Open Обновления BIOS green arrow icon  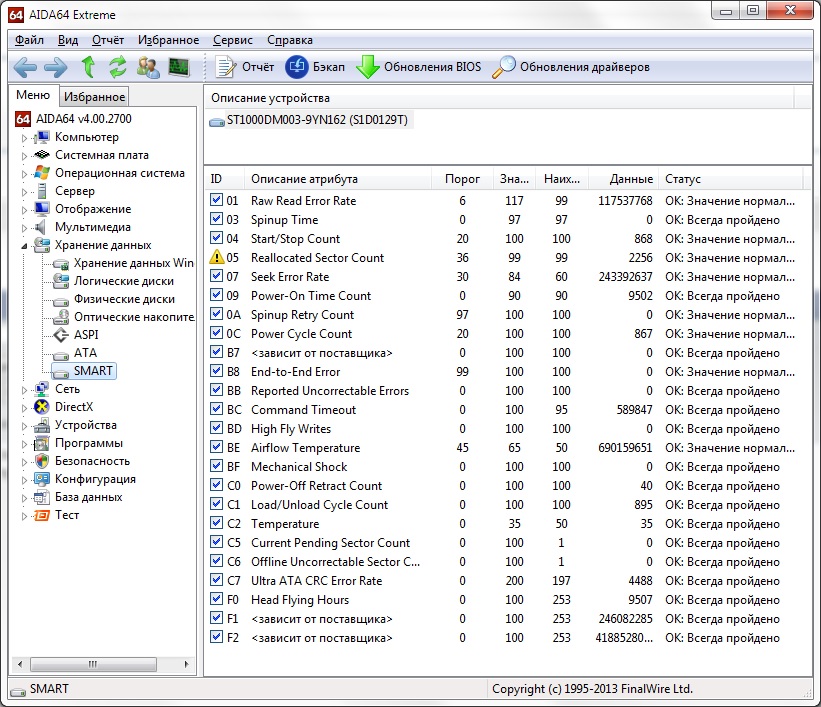(x=368, y=67)
